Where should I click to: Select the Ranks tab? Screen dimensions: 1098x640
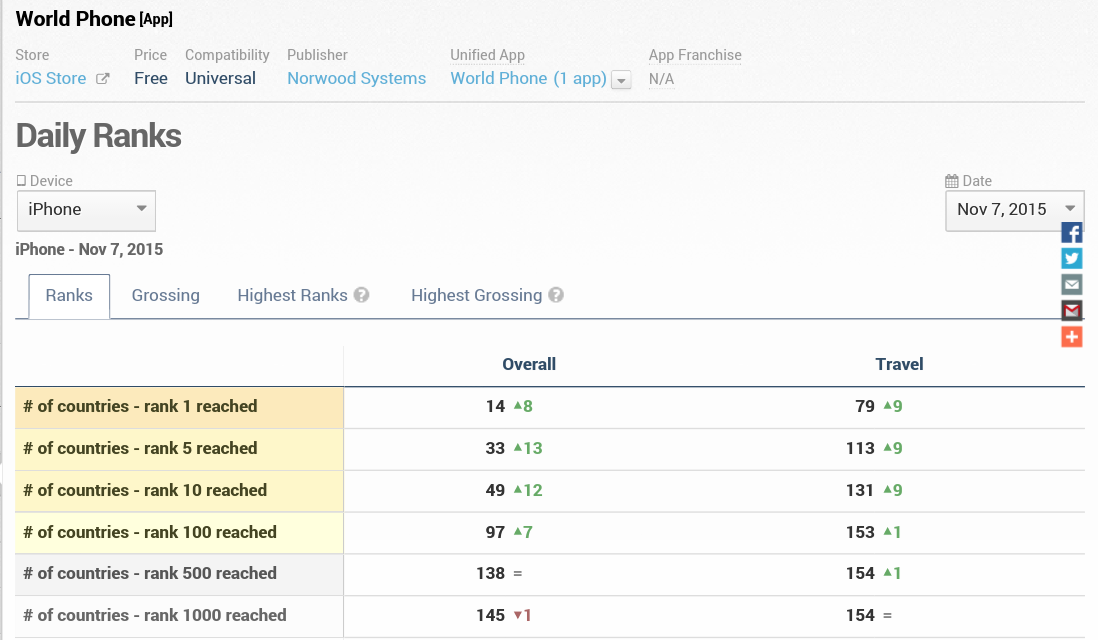pyautogui.click(x=69, y=295)
